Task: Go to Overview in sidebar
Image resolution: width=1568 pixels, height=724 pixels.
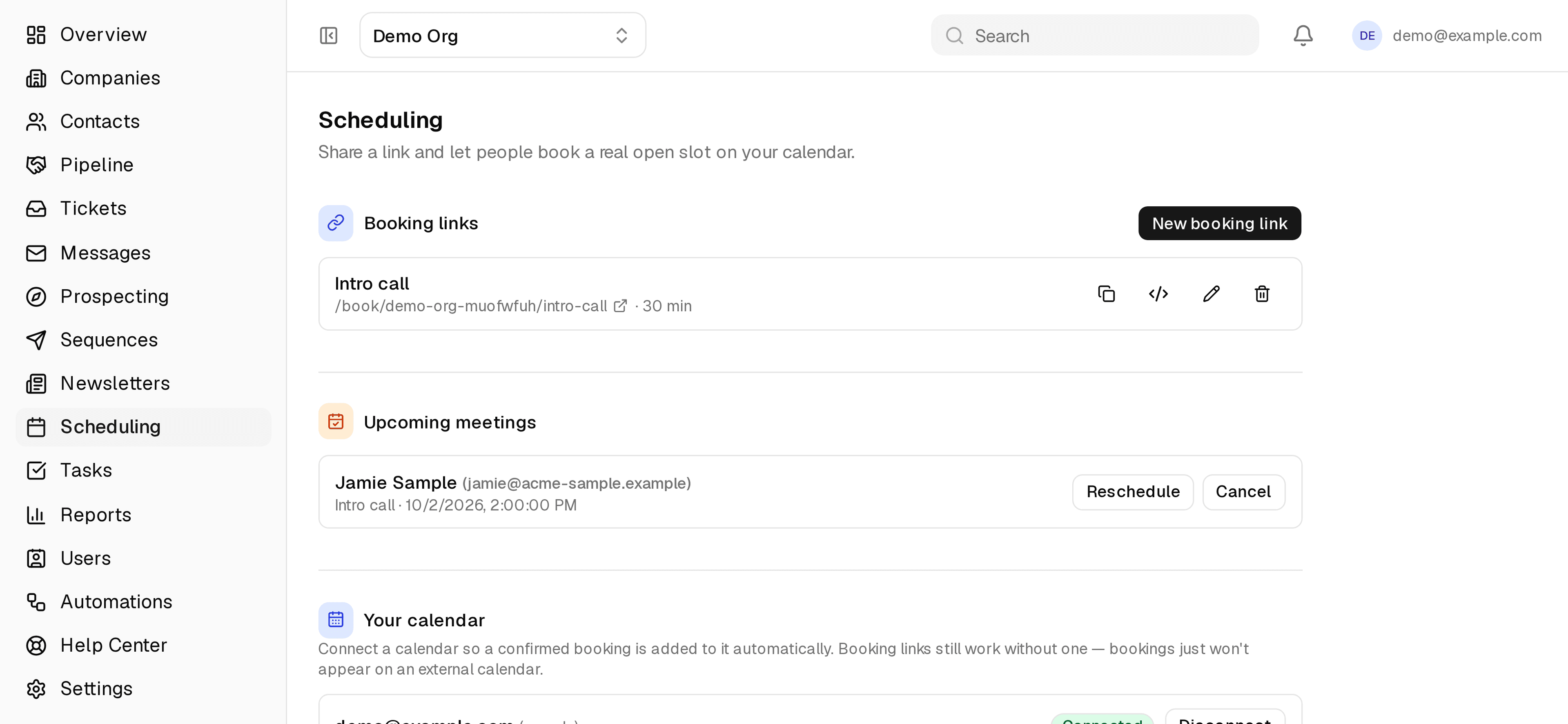Action: click(144, 35)
